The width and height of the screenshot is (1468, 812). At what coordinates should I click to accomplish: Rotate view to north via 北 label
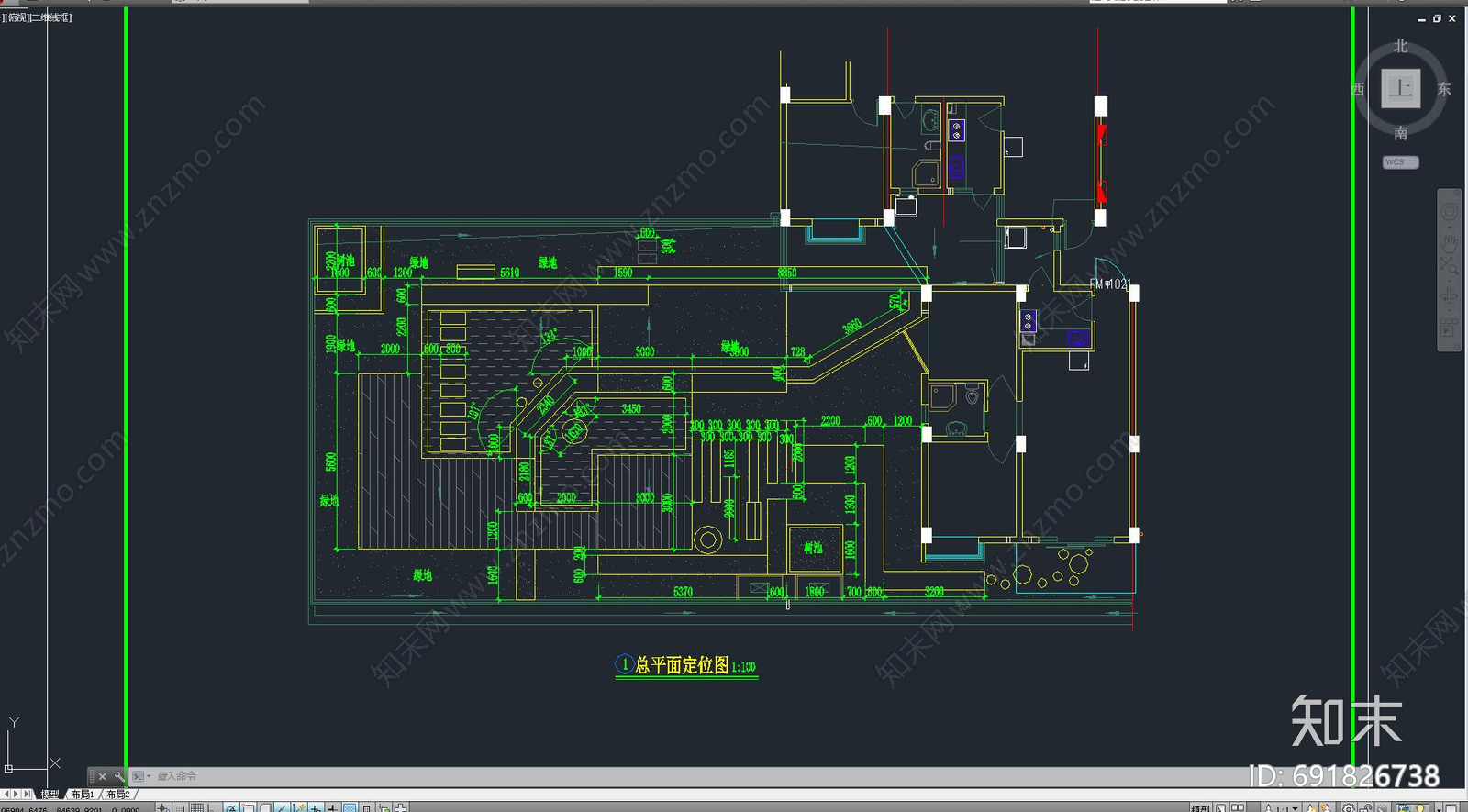click(x=1400, y=46)
